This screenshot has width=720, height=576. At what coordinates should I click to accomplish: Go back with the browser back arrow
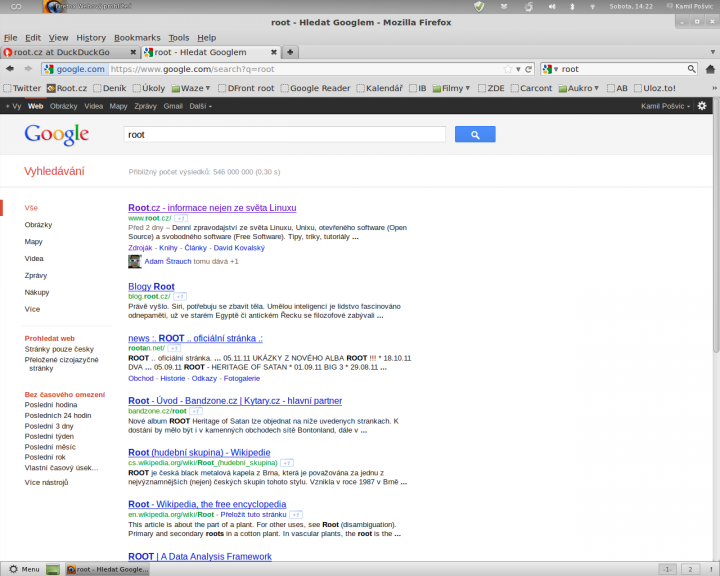(x=10, y=69)
